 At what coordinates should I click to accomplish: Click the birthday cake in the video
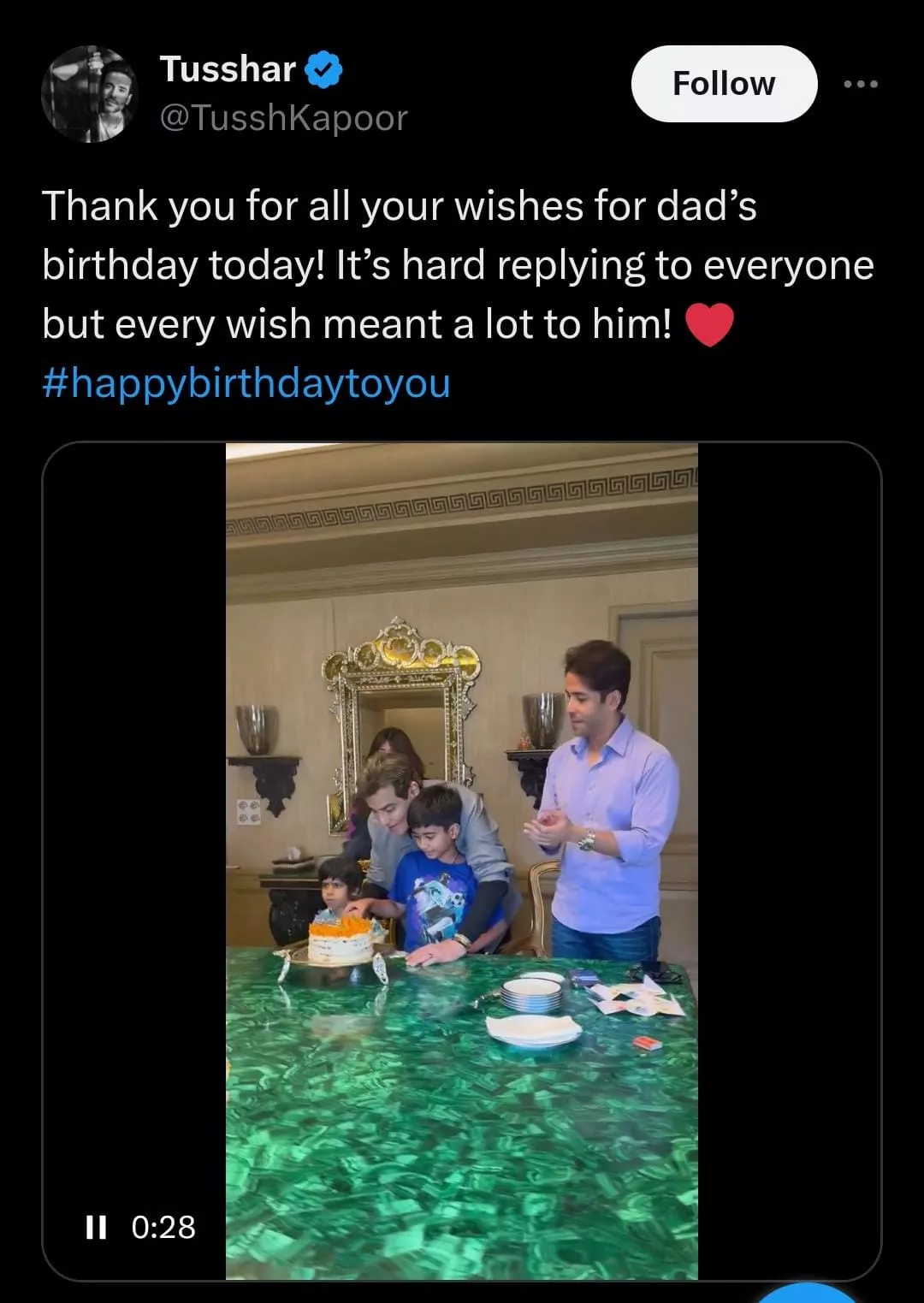tap(341, 940)
